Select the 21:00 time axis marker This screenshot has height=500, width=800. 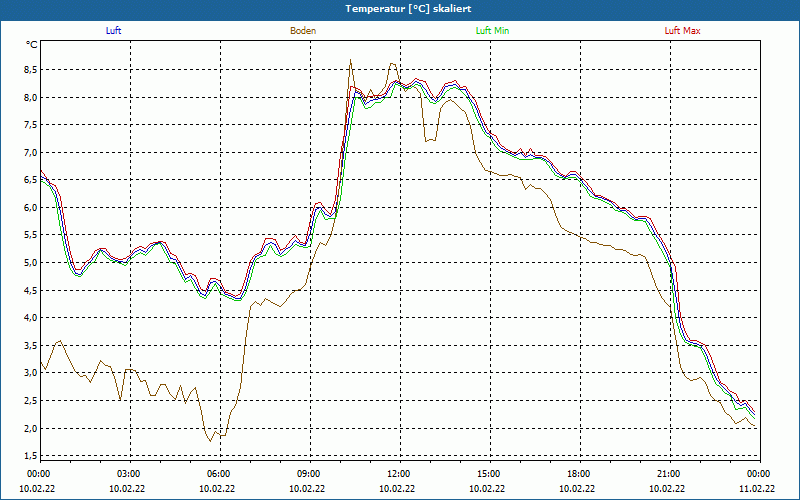click(669, 474)
